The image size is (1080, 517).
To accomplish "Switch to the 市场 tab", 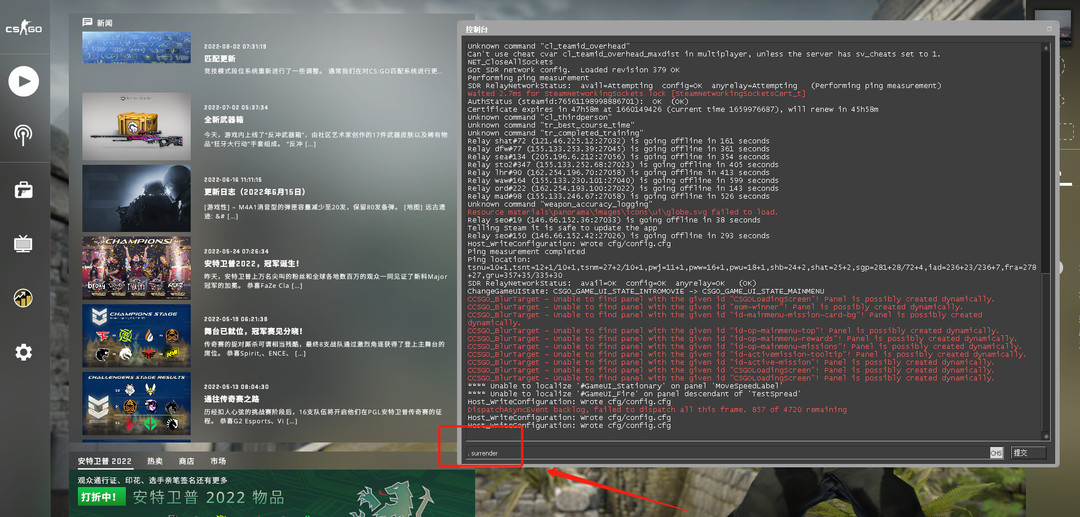I will click(218, 461).
